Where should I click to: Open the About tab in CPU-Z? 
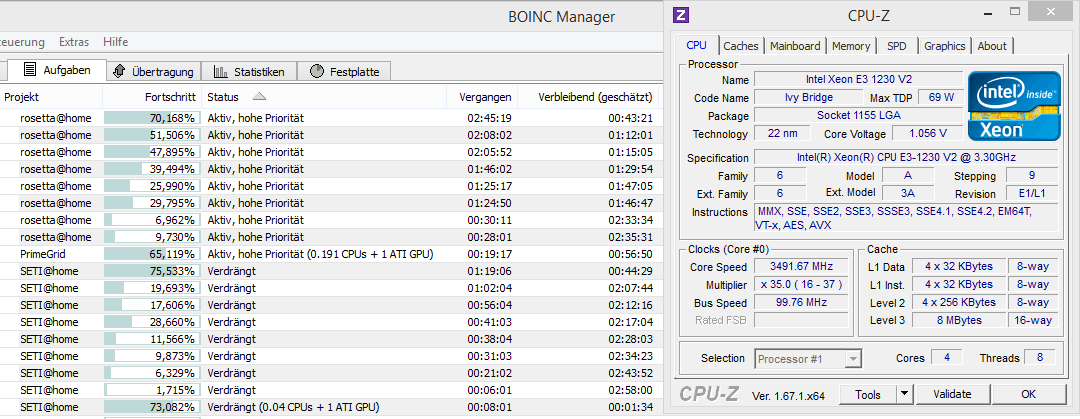[x=992, y=46]
